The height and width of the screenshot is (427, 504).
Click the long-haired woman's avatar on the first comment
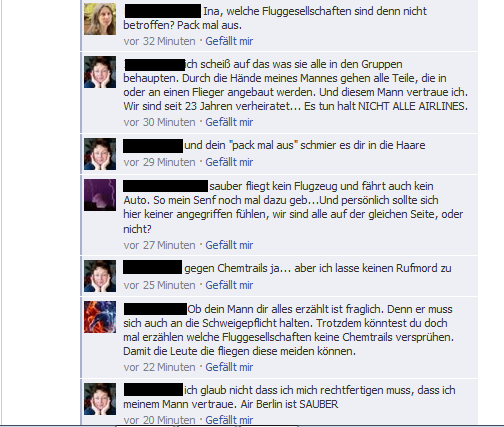[100, 19]
